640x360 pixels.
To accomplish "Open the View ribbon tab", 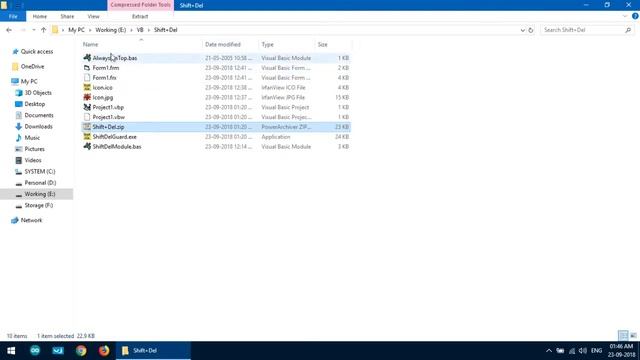I will pos(93,16).
